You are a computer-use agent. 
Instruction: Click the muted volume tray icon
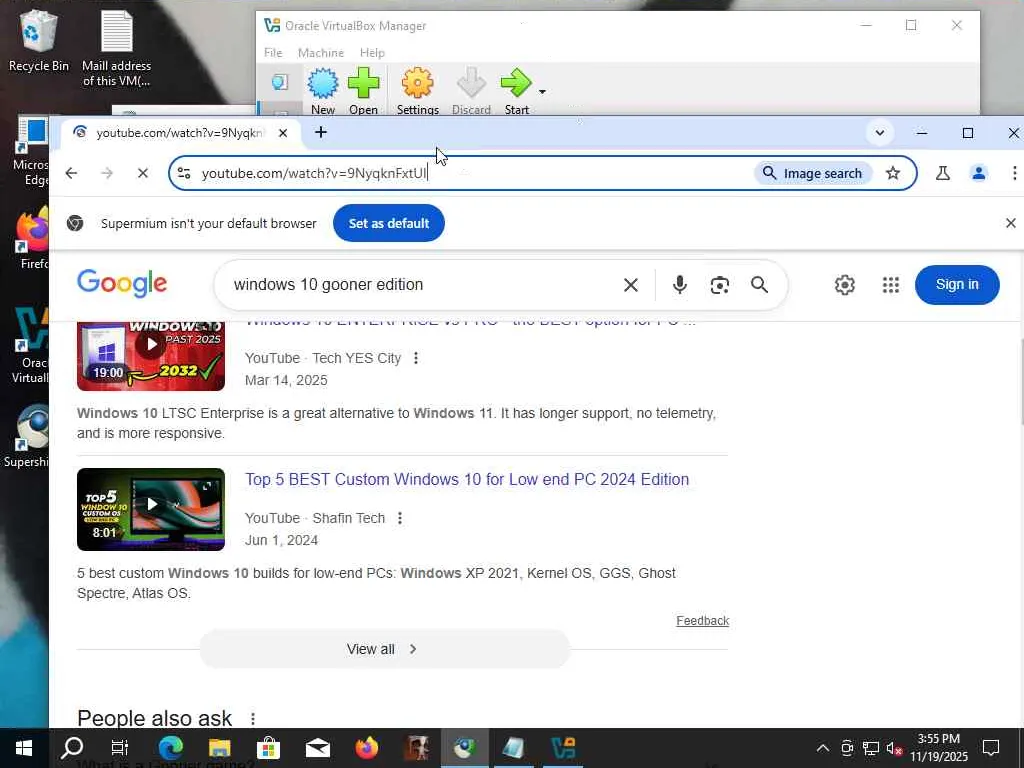895,748
